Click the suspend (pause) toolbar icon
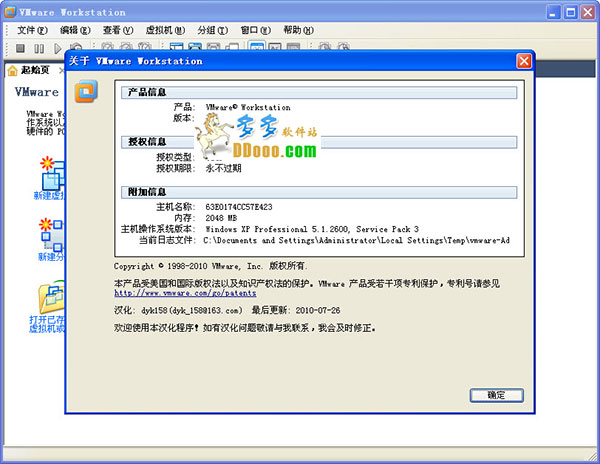 (39, 48)
